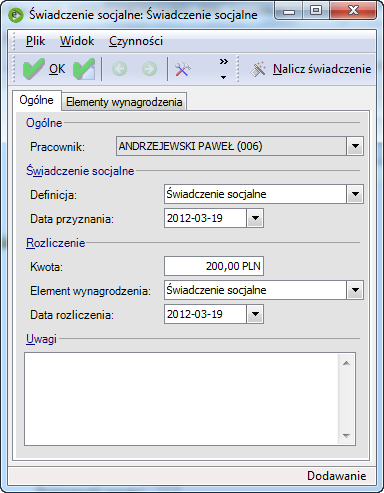This screenshot has width=384, height=493.
Task: Click the Świadczenie socjalne section header
Action: (x=80, y=171)
